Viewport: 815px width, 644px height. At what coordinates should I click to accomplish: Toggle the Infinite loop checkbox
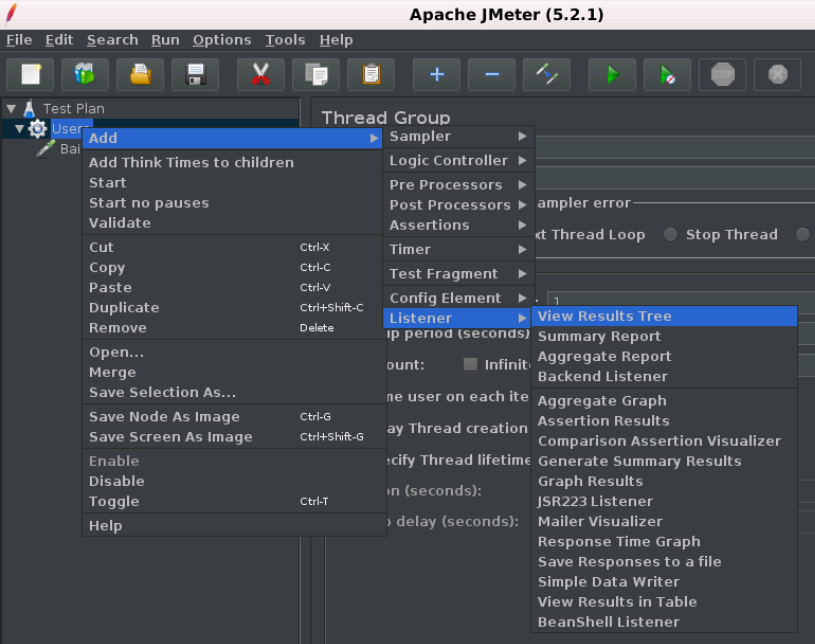click(x=470, y=364)
